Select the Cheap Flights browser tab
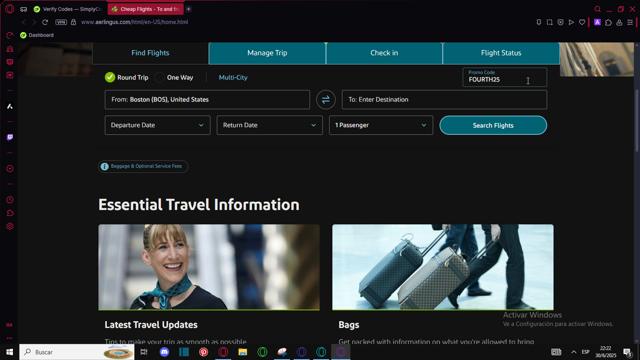The height and width of the screenshot is (360, 640). (146, 9)
